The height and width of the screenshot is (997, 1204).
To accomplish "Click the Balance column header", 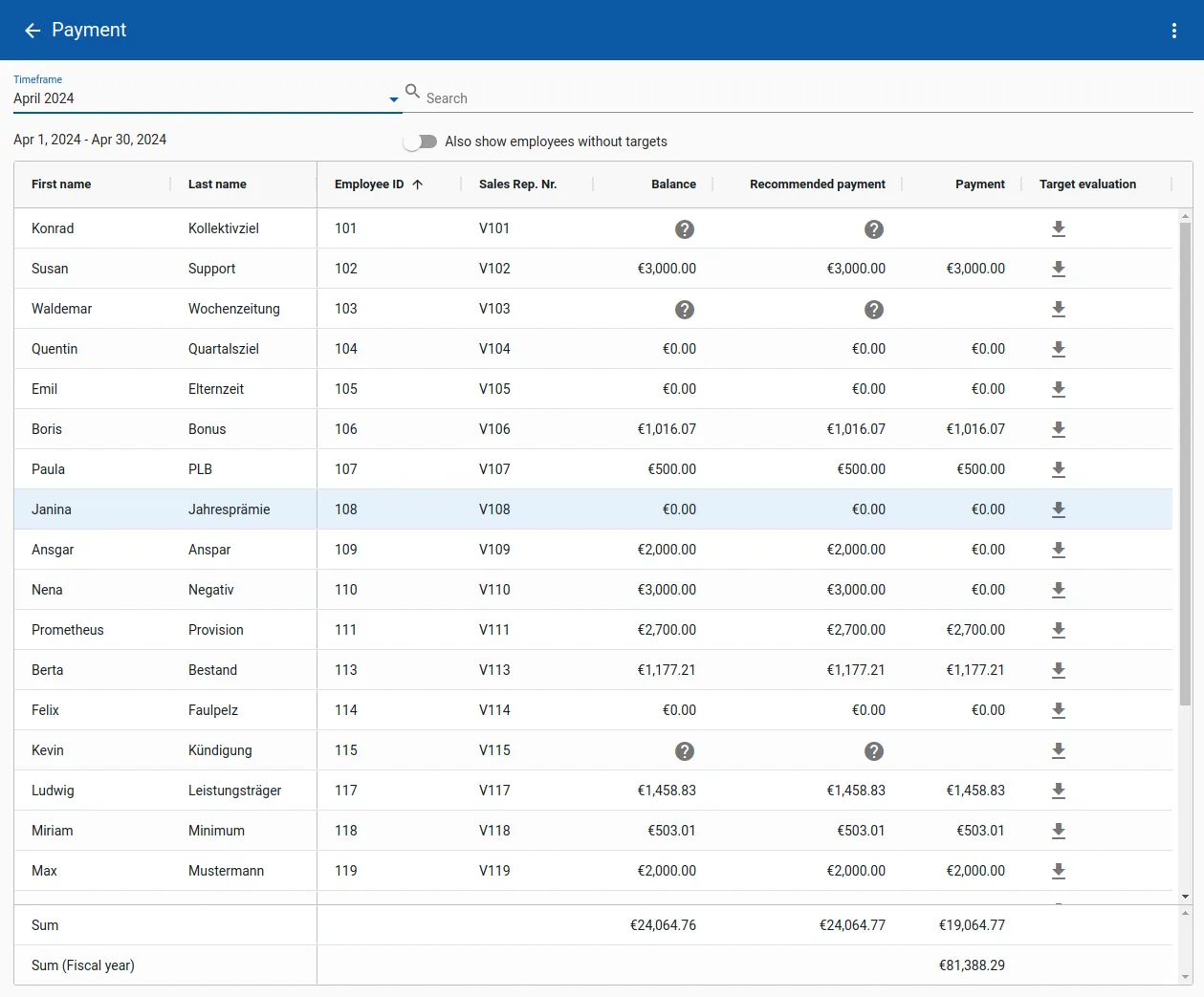I will (673, 184).
